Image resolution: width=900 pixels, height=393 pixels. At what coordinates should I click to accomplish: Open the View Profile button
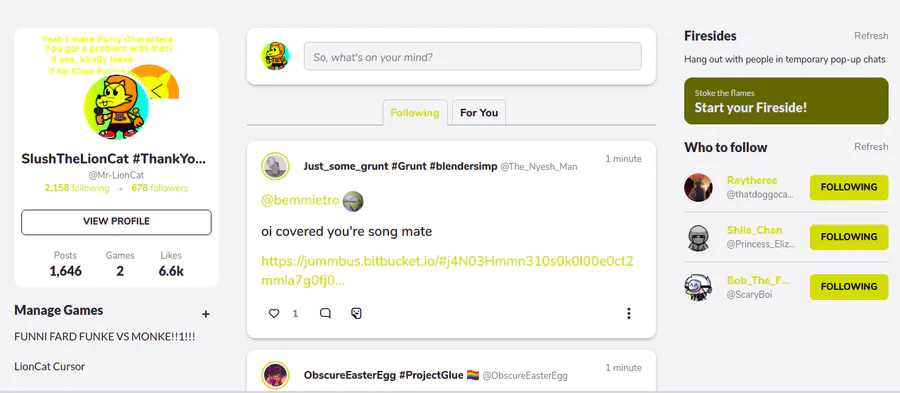click(117, 222)
